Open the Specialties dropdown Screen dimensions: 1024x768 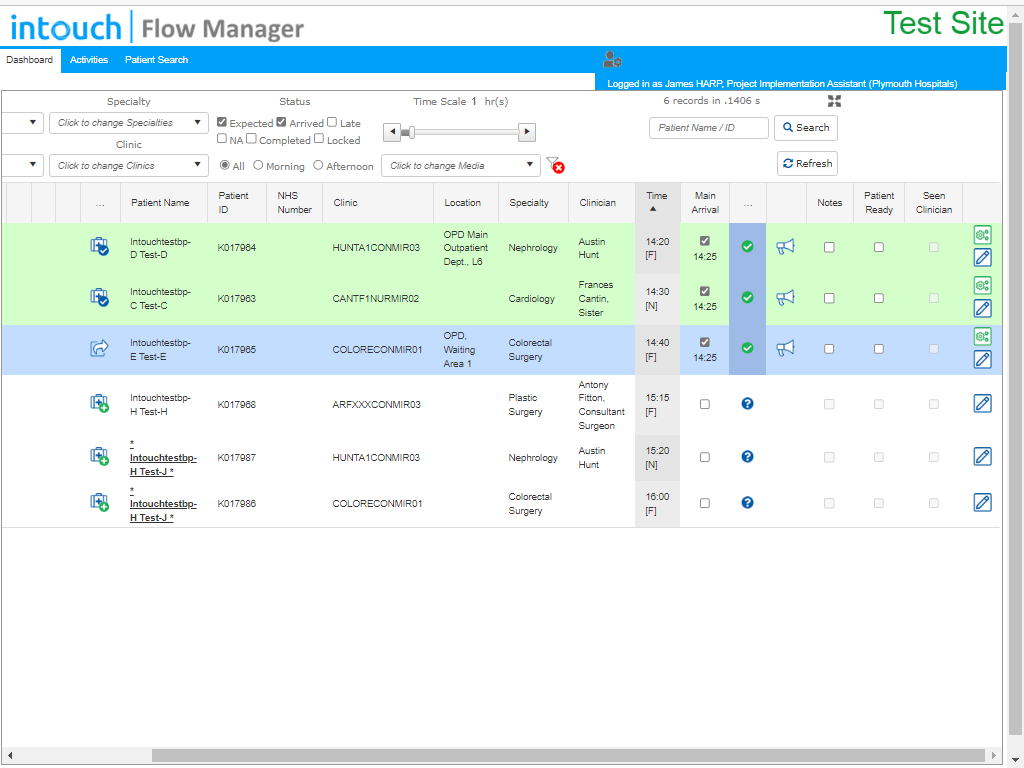point(129,123)
